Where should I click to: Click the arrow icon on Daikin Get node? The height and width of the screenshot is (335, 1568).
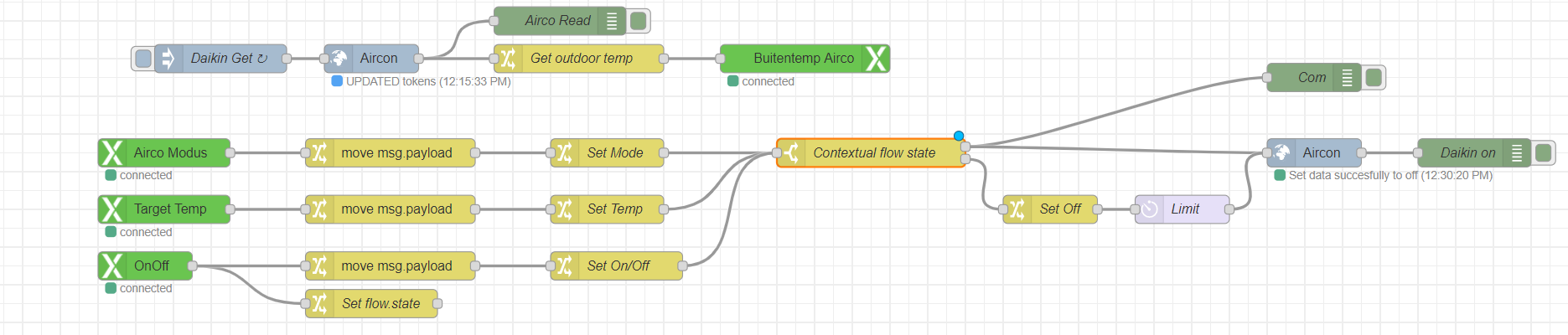(x=168, y=59)
